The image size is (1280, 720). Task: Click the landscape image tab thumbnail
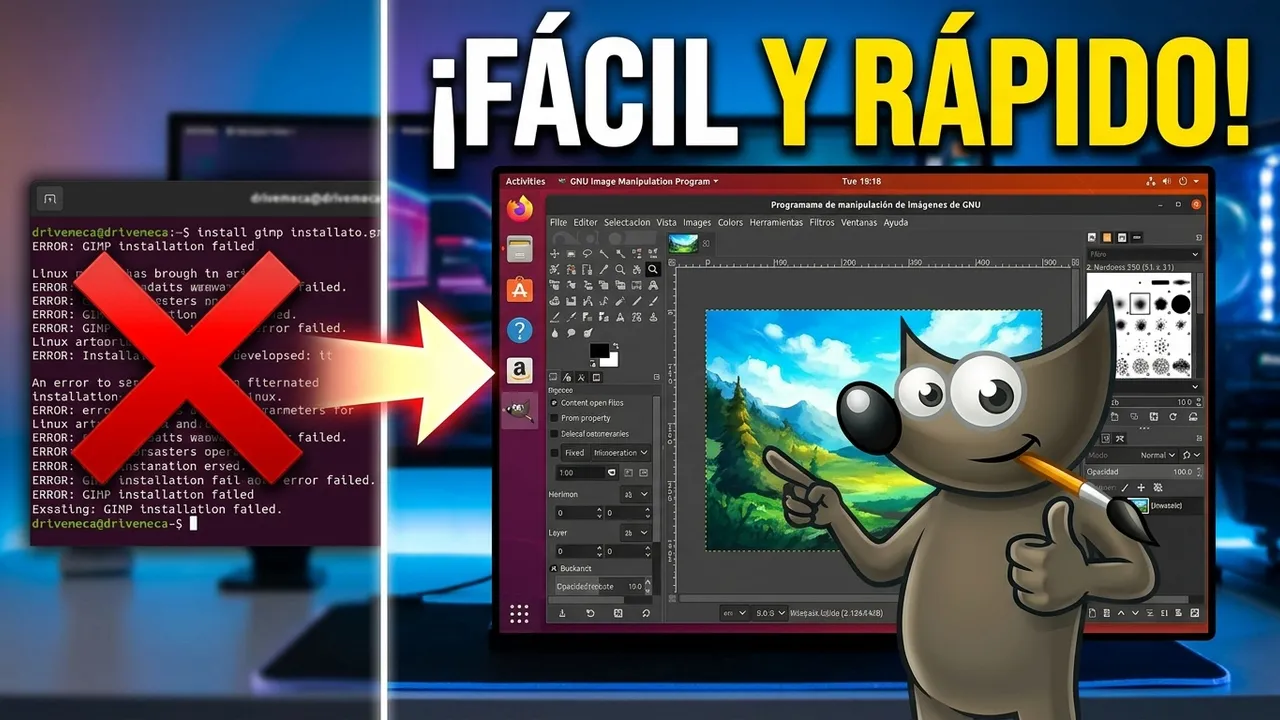683,243
